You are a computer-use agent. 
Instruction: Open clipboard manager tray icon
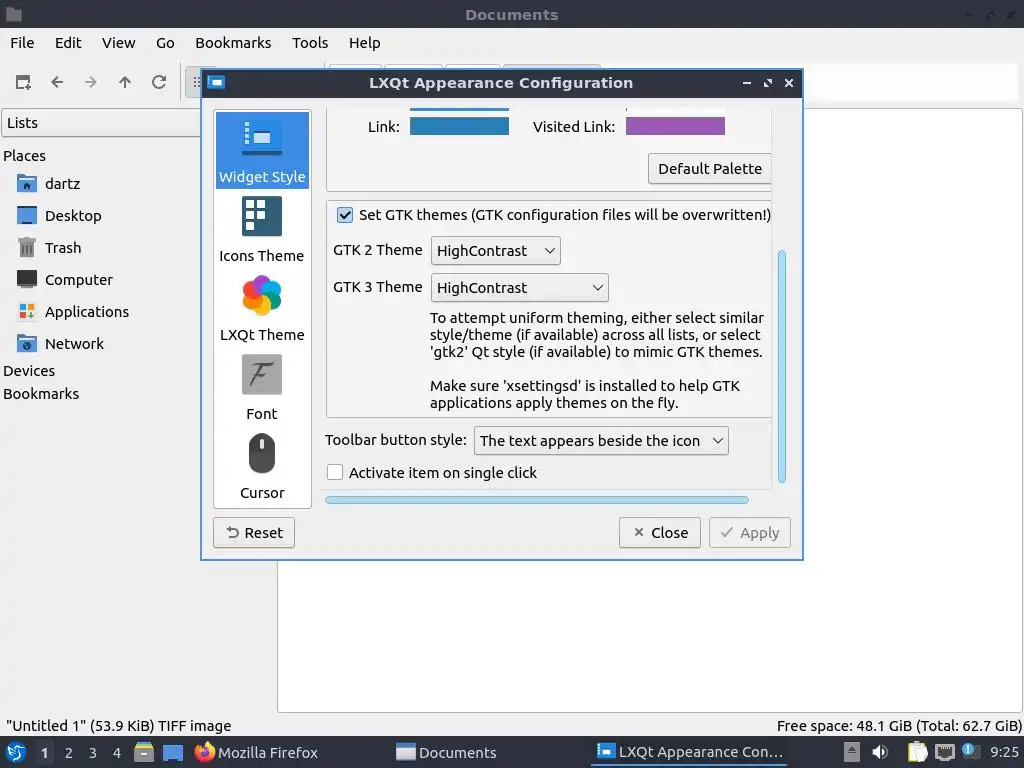(917, 752)
